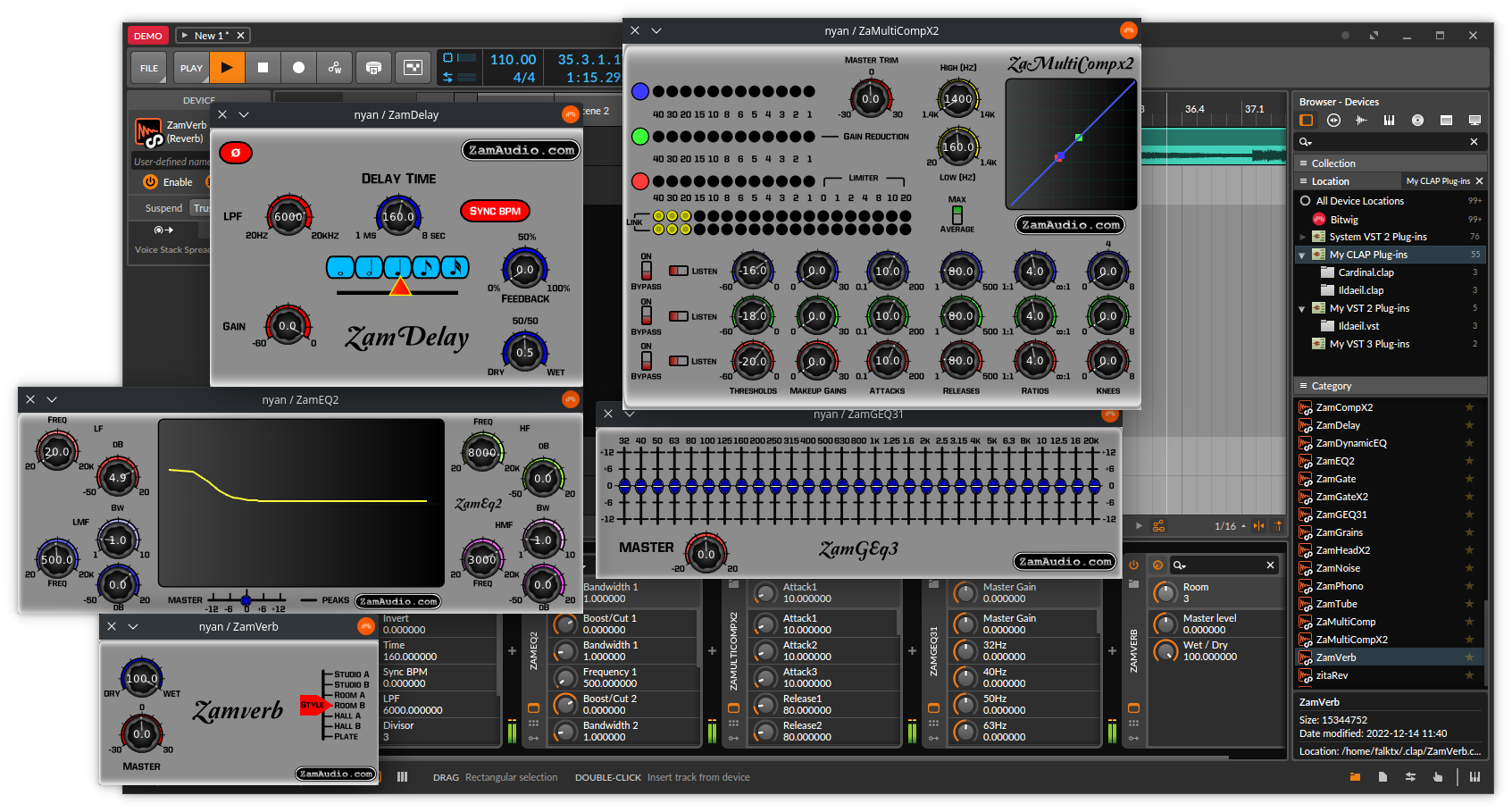Open the ZamEQ2 window dropdown chevron
This screenshot has height=812, width=1512.
tap(52, 399)
